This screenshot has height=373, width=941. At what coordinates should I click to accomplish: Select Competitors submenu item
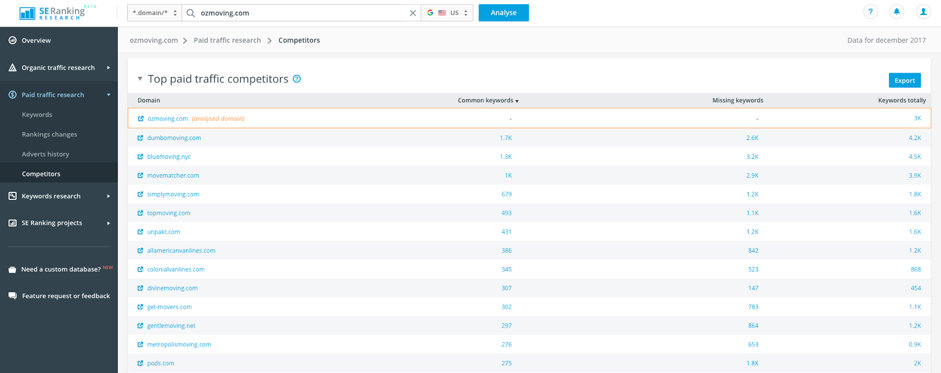(41, 174)
